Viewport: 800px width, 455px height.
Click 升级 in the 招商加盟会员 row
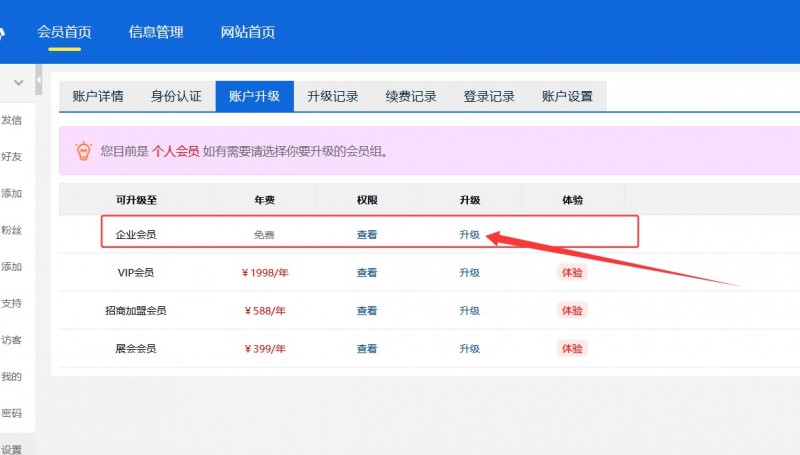[x=469, y=311]
